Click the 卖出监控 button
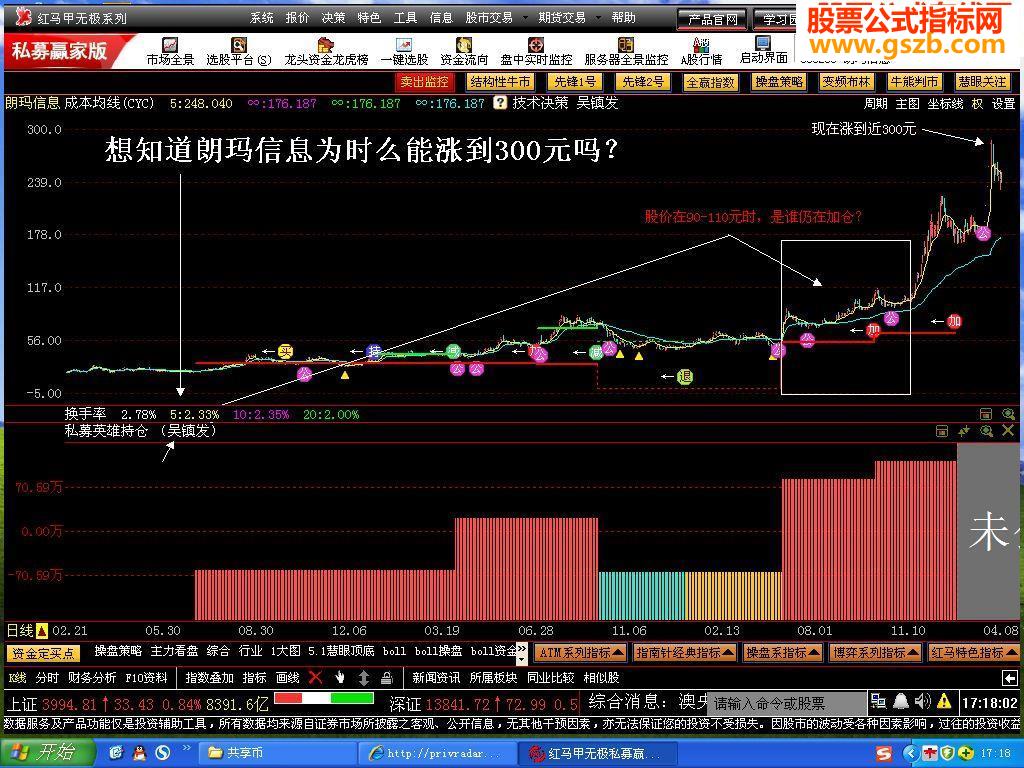The height and width of the screenshot is (768, 1024). tap(424, 82)
